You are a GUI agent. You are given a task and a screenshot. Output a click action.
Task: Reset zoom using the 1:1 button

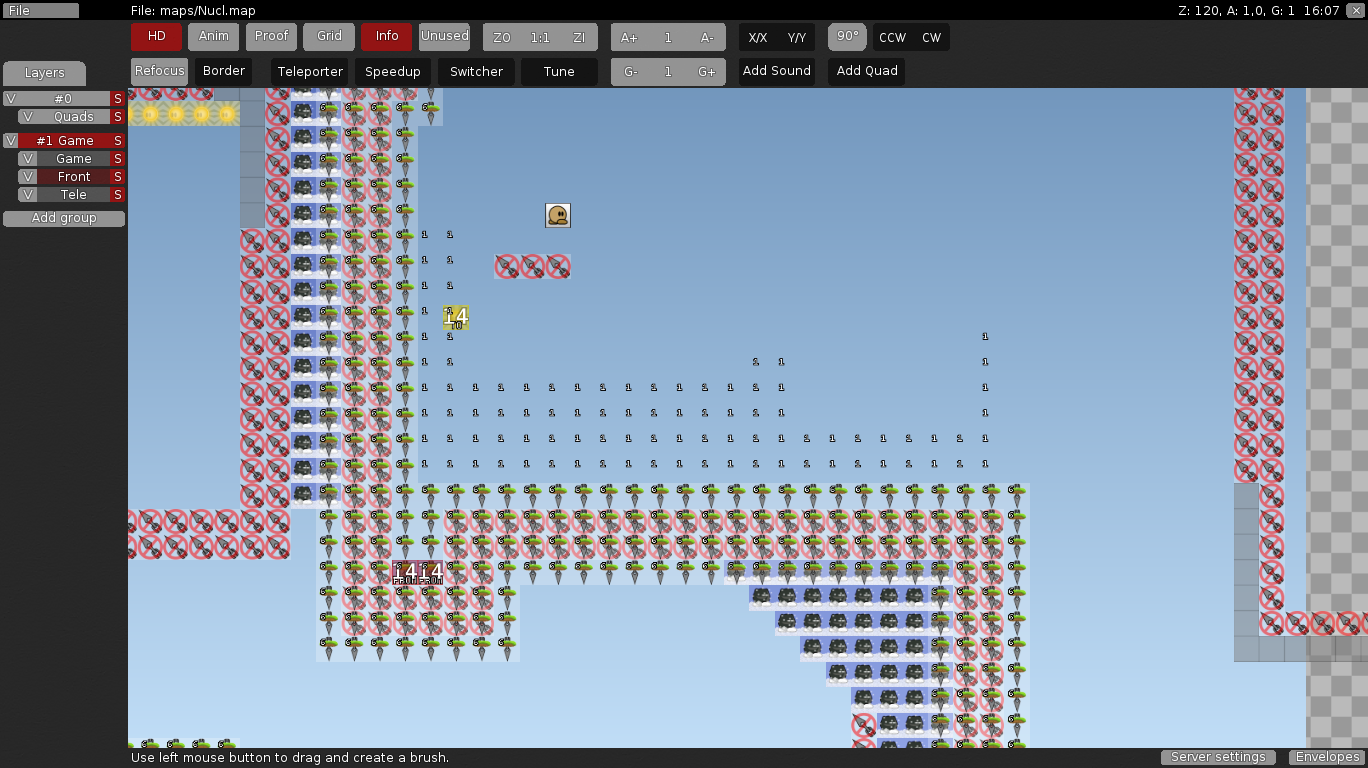[539, 36]
